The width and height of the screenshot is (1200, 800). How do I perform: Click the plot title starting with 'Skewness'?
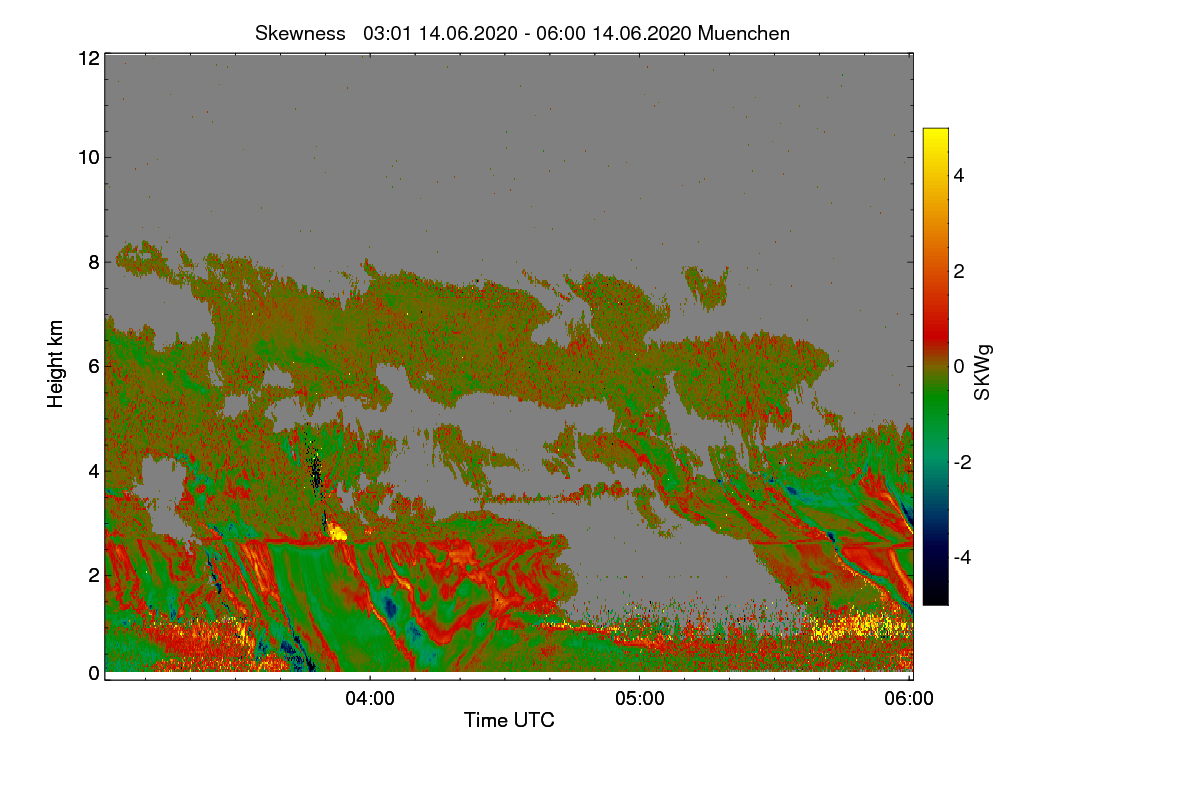522,33
